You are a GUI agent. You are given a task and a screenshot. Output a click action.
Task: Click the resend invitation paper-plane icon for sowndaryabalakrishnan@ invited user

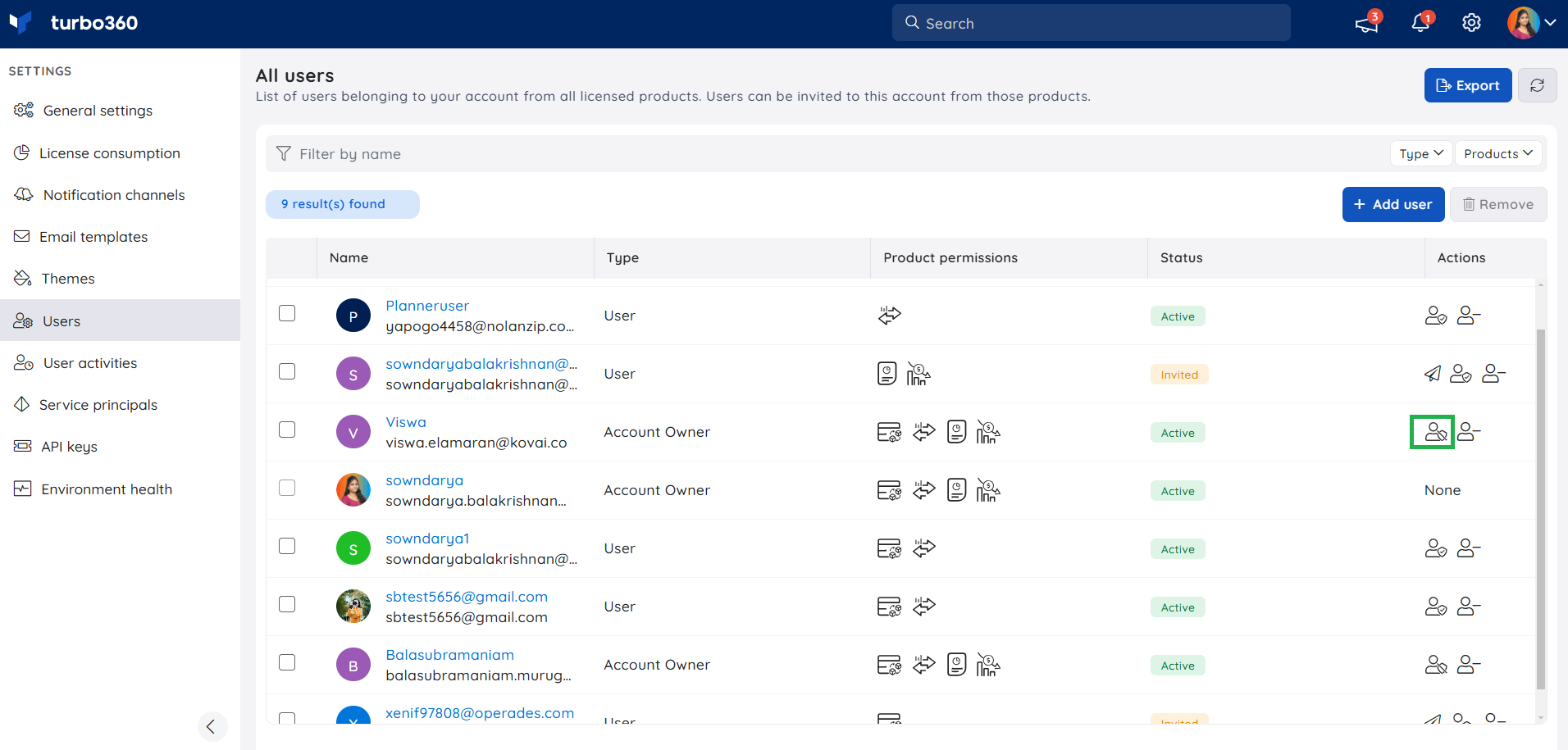coord(1433,374)
